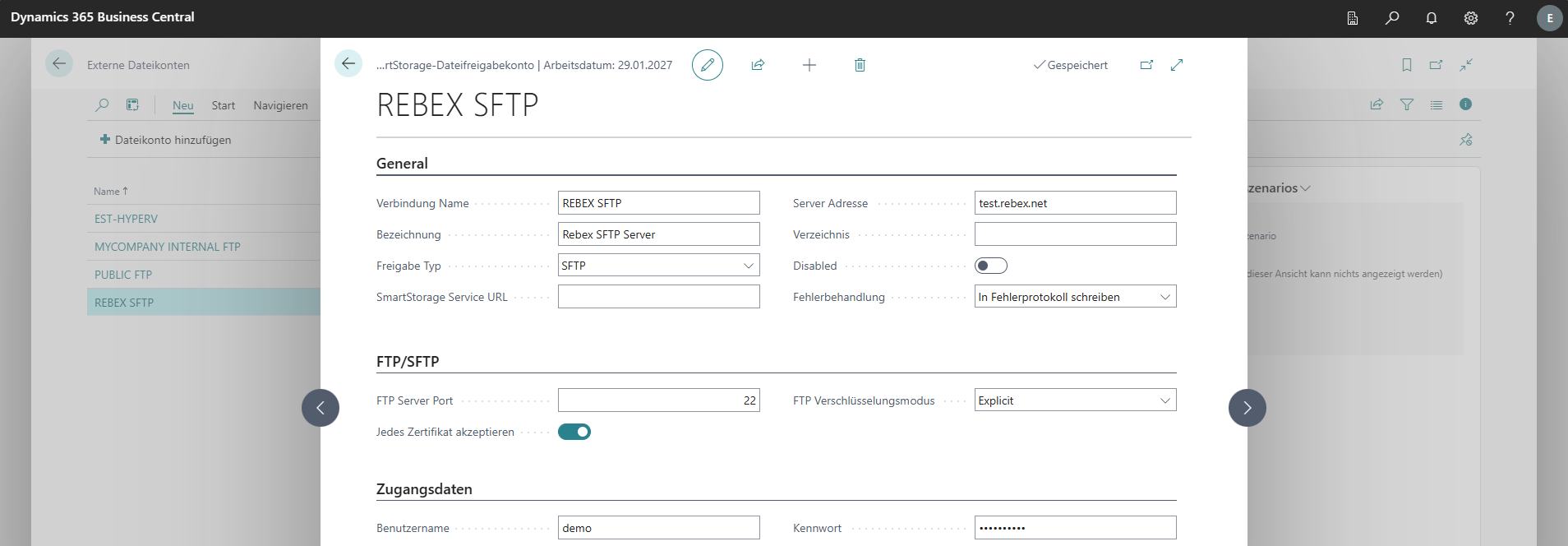1568x546 pixels.
Task: Open Fehlerbehandlung dropdown
Action: [1075, 297]
